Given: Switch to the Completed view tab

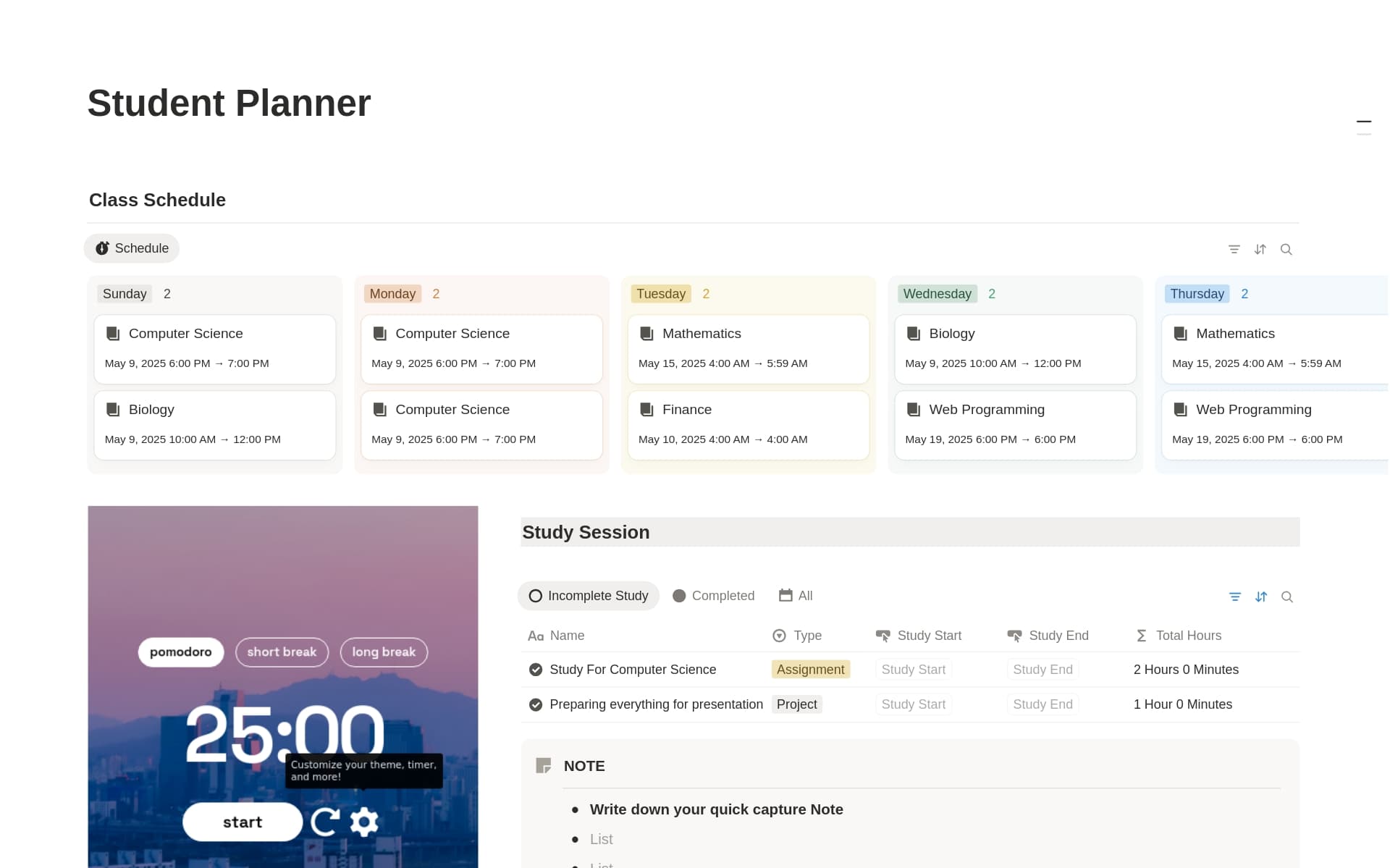Looking at the screenshot, I should [714, 596].
